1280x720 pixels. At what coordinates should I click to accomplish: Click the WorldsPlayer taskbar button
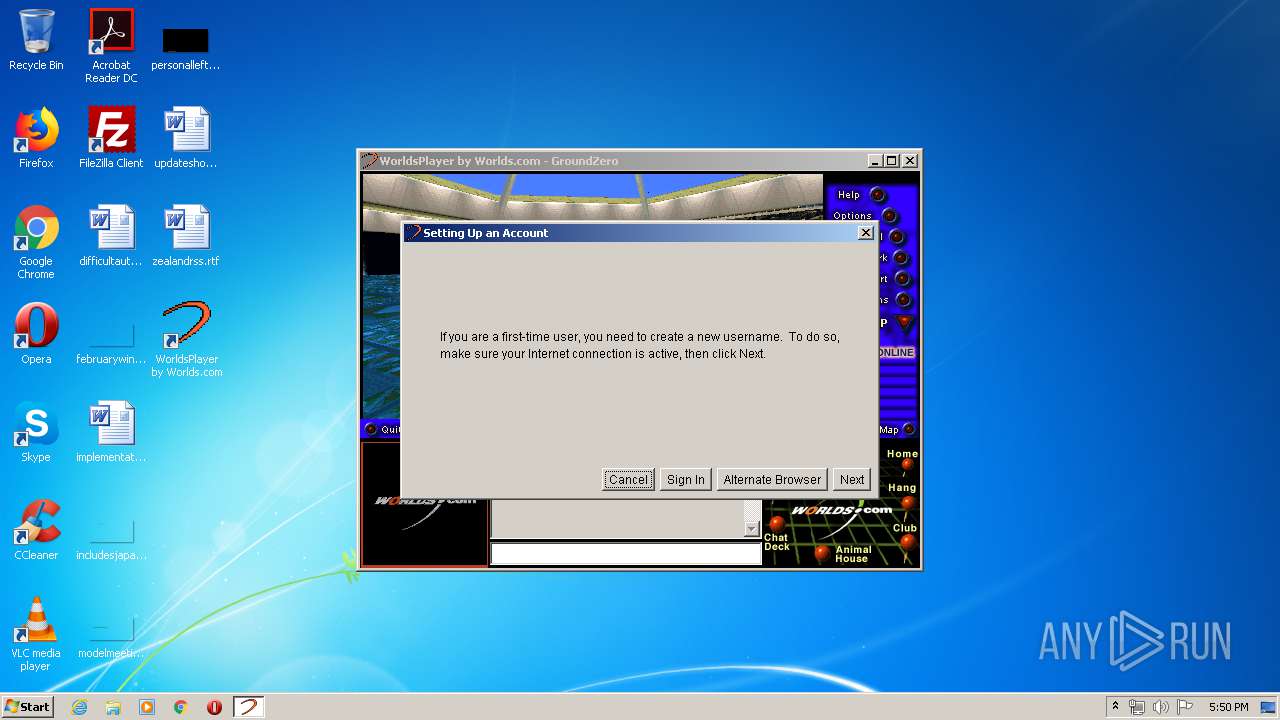tap(248, 707)
